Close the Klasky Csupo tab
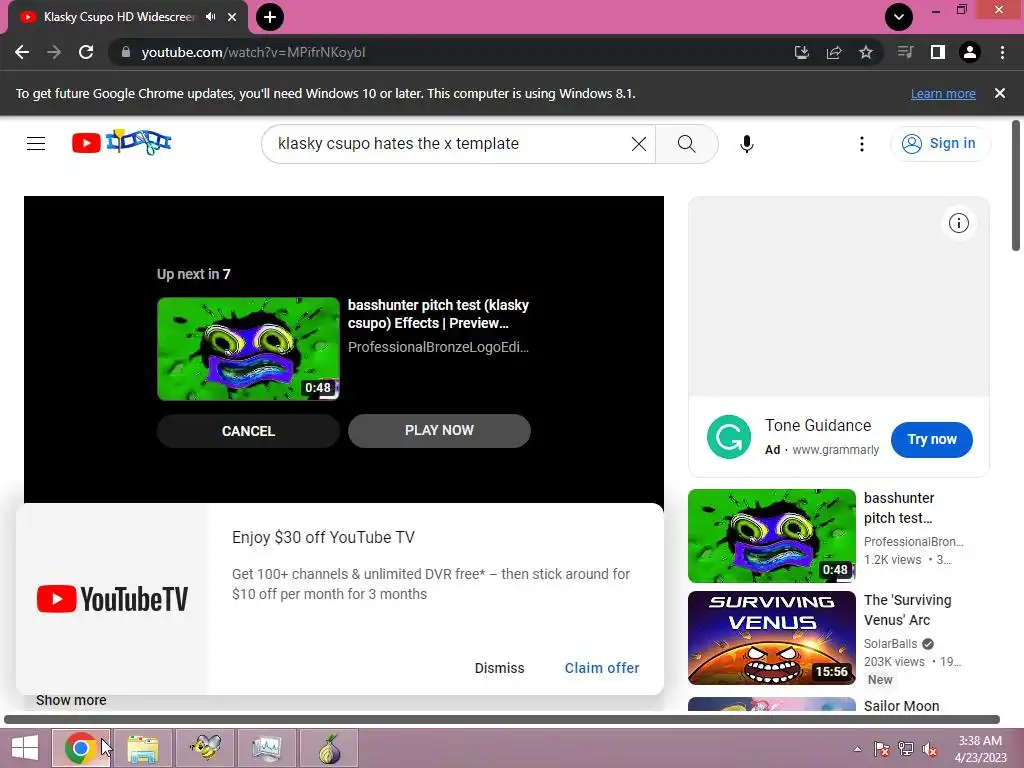 click(x=232, y=17)
